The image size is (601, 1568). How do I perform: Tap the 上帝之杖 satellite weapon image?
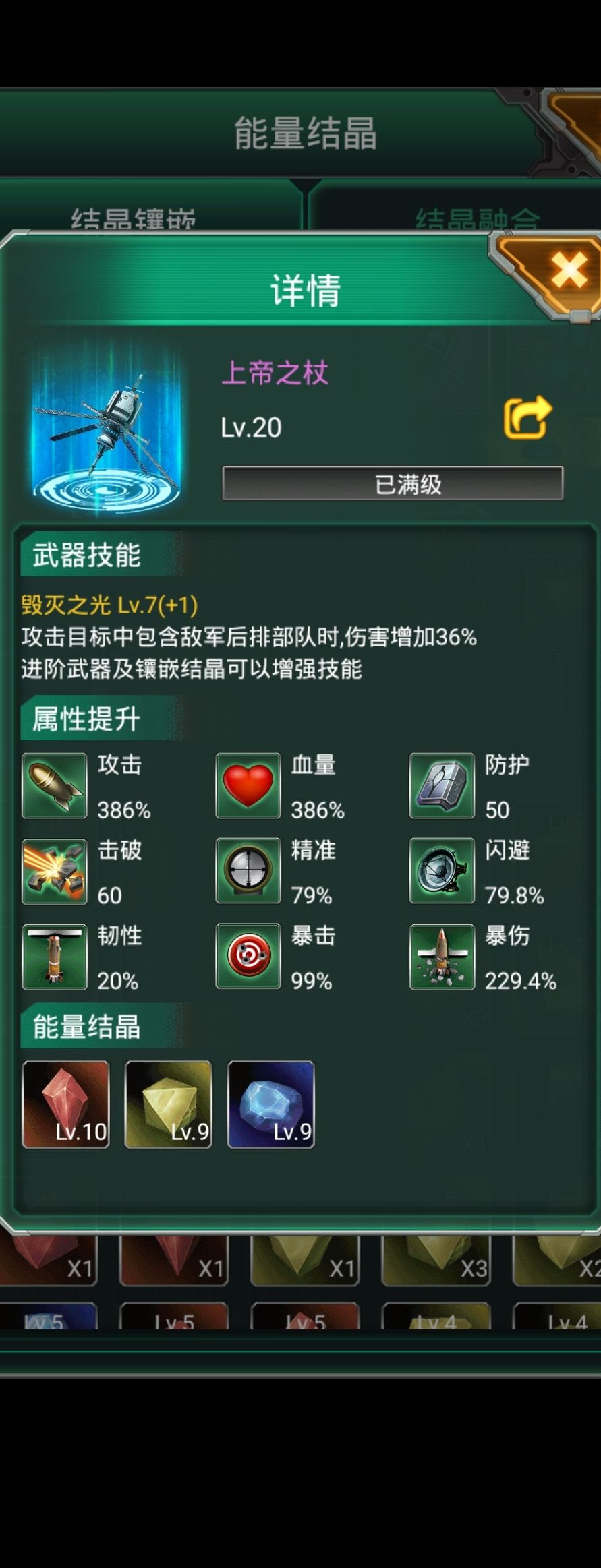pos(106,428)
